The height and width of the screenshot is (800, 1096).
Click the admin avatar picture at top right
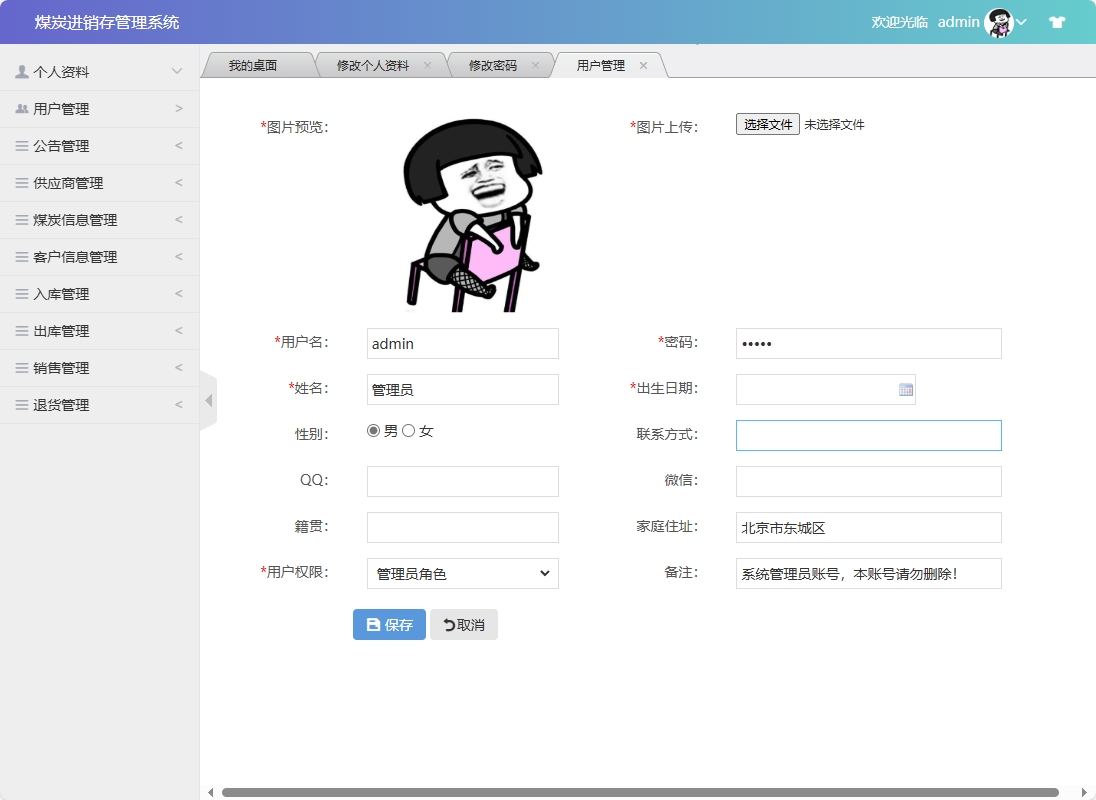998,21
